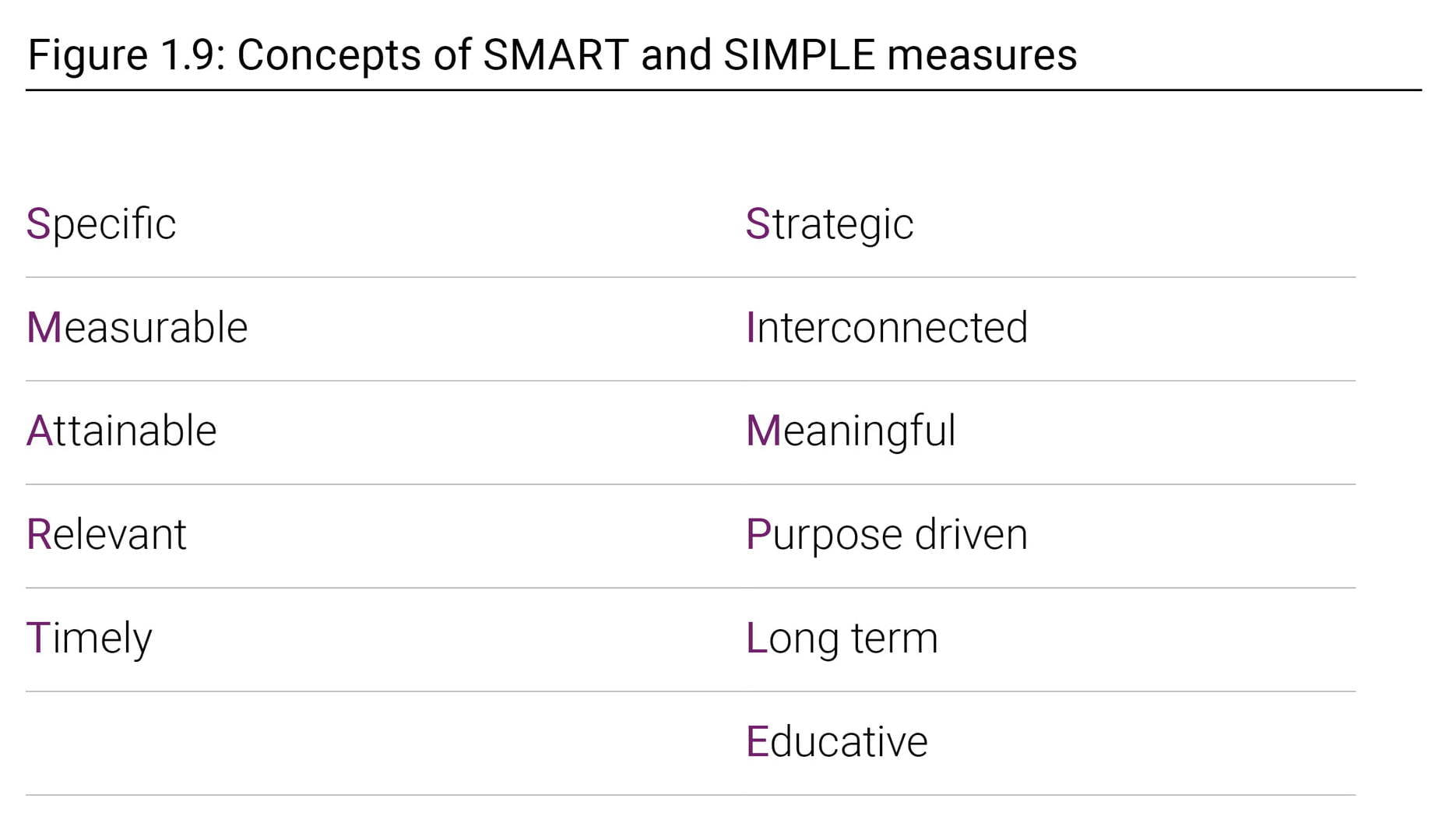Select the word 'Timely'

pyautogui.click(x=90, y=640)
